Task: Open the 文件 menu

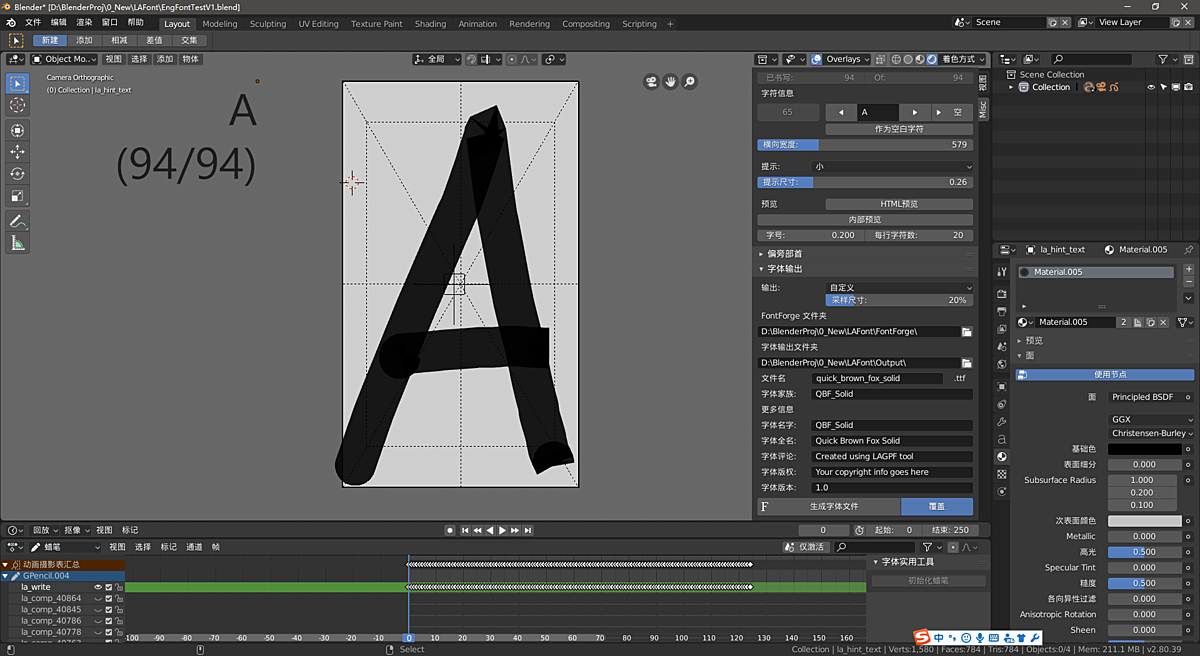Action: point(33,22)
